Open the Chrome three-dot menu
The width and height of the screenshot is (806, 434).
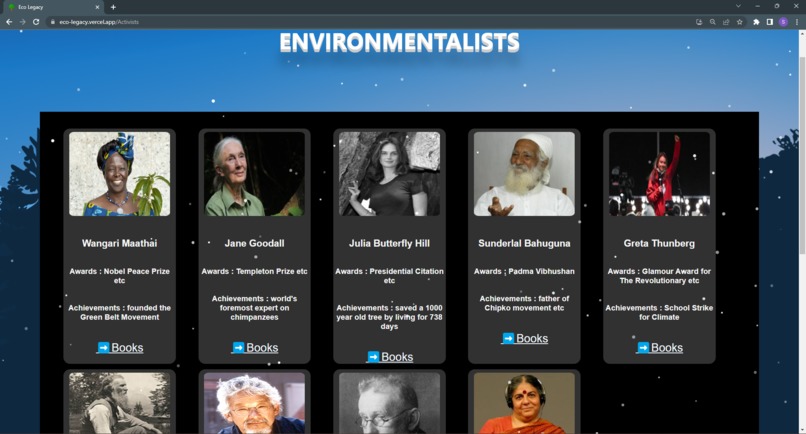[x=797, y=22]
